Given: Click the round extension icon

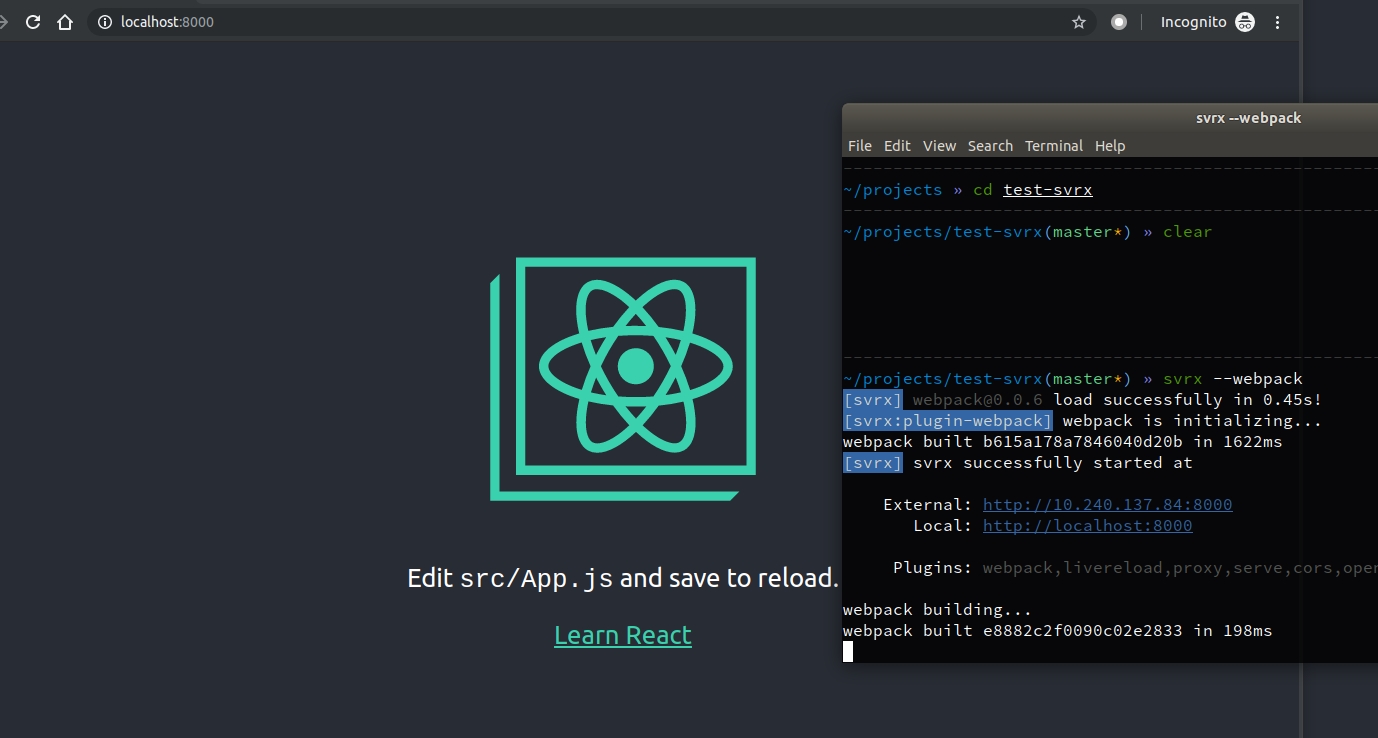Looking at the screenshot, I should tap(1119, 22).
